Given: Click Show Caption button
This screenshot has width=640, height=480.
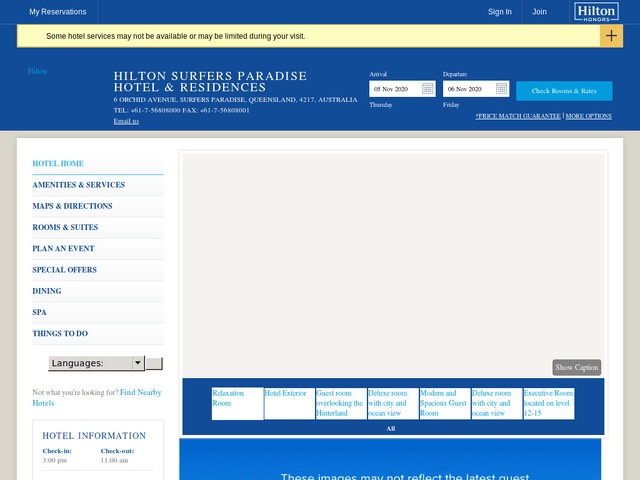Looking at the screenshot, I should coord(576,367).
